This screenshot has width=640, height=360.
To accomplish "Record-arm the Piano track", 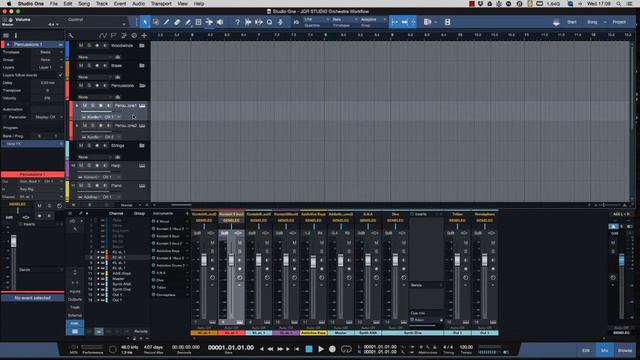I will pos(97,186).
